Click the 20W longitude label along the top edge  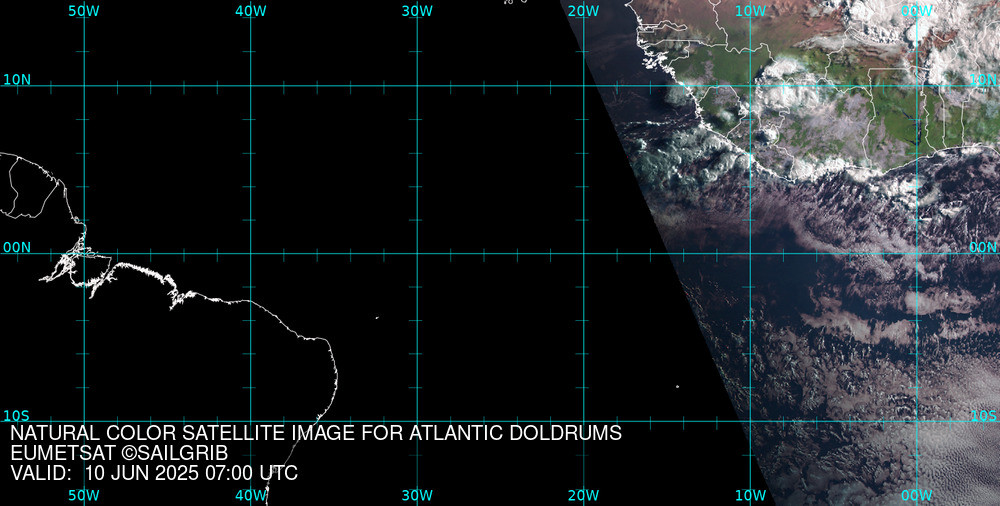[x=584, y=11]
